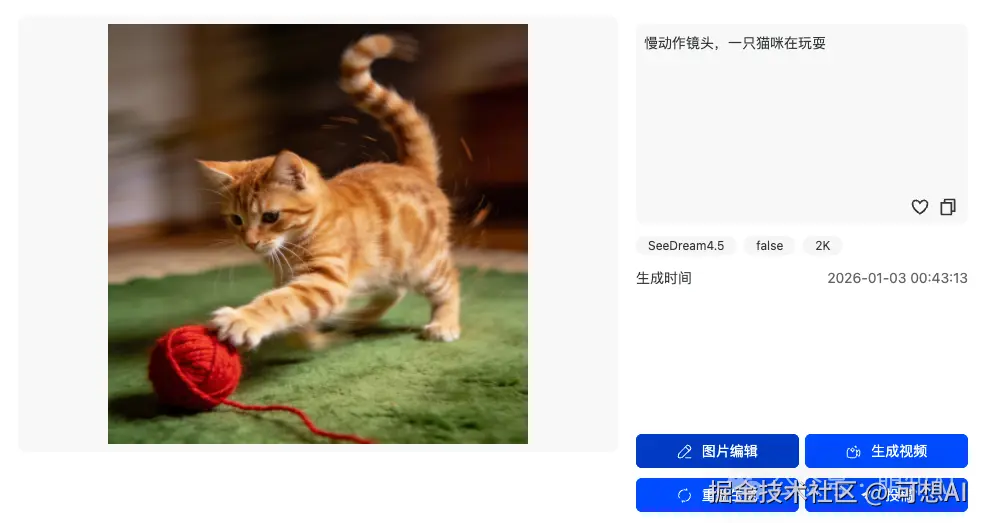
Task: Click the false parameter tag
Action: point(770,245)
